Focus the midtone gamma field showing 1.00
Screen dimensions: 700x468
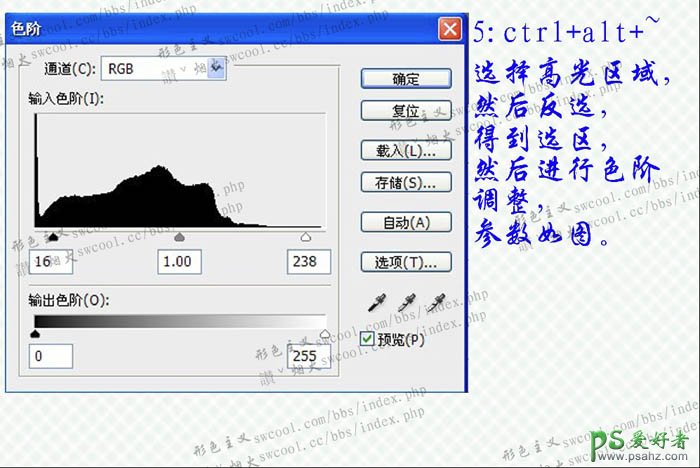[x=180, y=262]
